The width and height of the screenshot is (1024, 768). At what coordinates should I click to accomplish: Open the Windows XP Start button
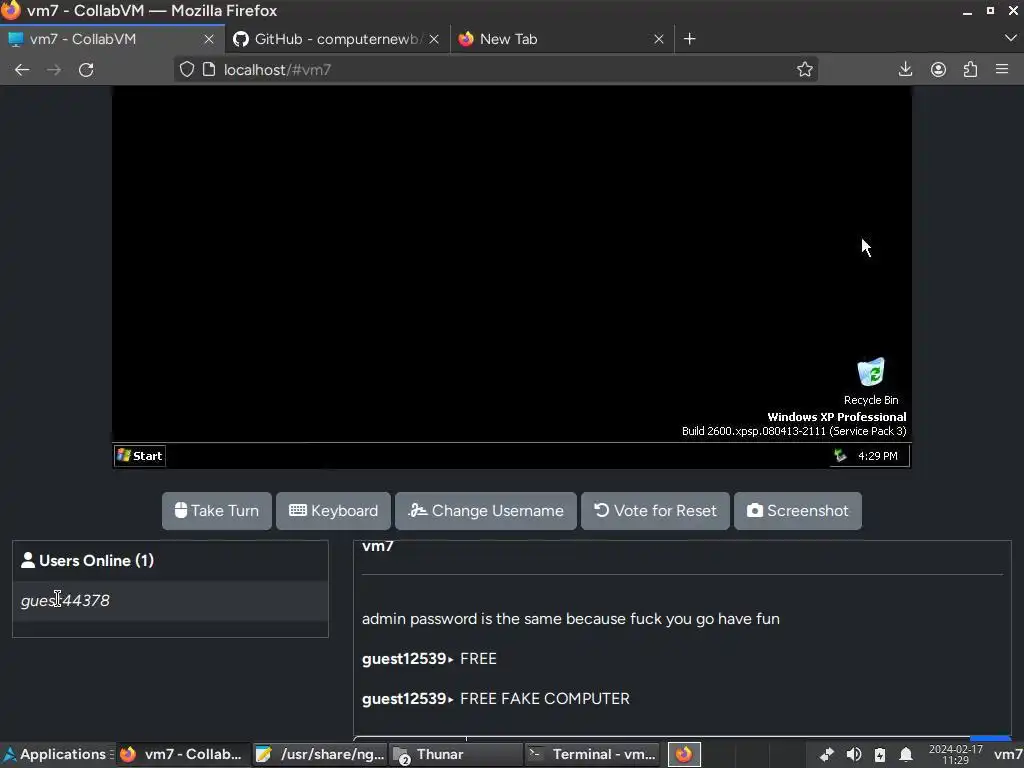tap(140, 456)
